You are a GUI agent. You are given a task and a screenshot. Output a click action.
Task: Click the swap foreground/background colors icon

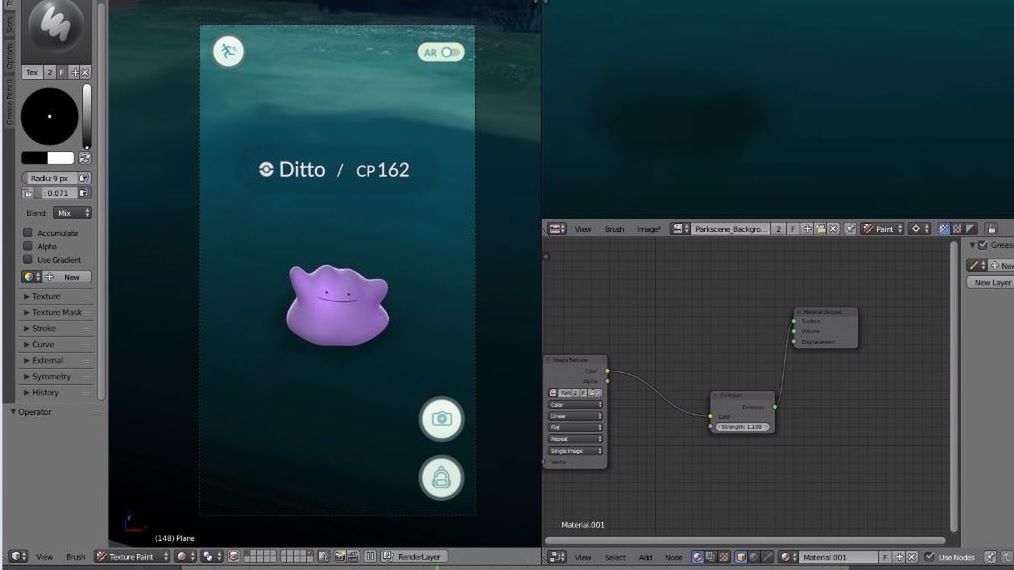[84, 158]
